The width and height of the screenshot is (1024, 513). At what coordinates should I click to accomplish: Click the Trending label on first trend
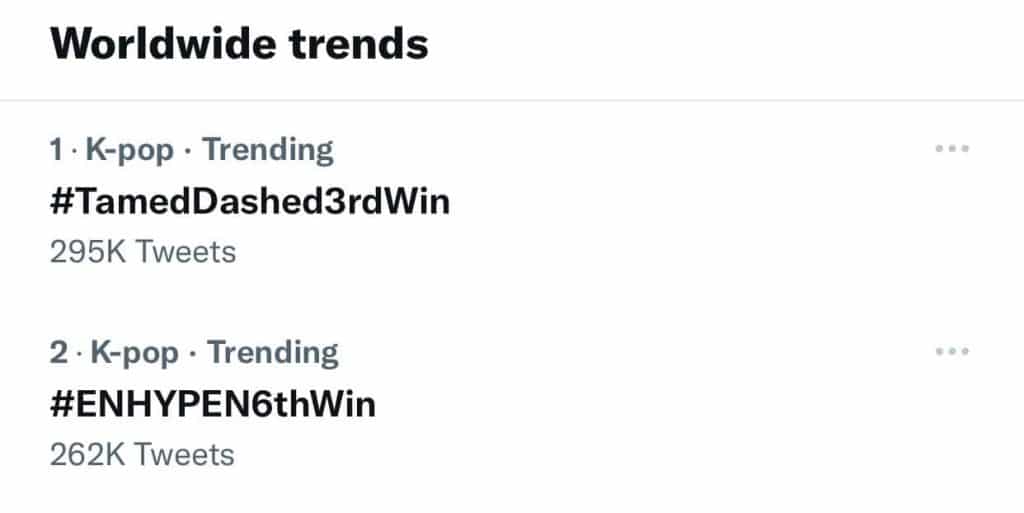click(268, 150)
